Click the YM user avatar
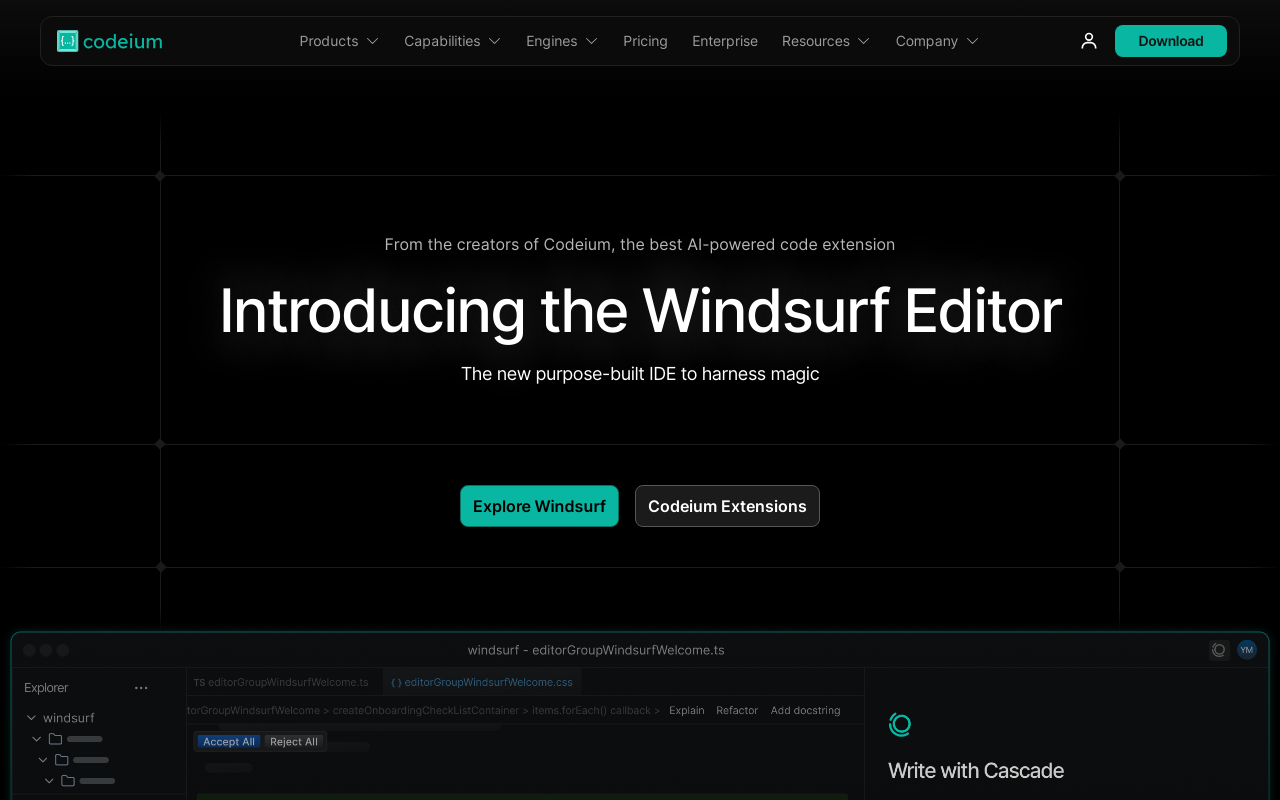 click(1247, 650)
